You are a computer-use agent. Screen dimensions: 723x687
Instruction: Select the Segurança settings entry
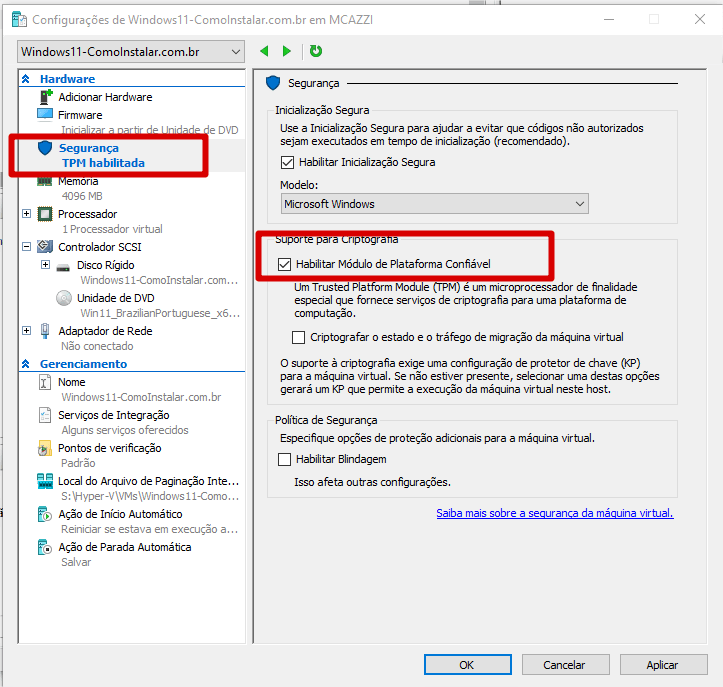(89, 148)
